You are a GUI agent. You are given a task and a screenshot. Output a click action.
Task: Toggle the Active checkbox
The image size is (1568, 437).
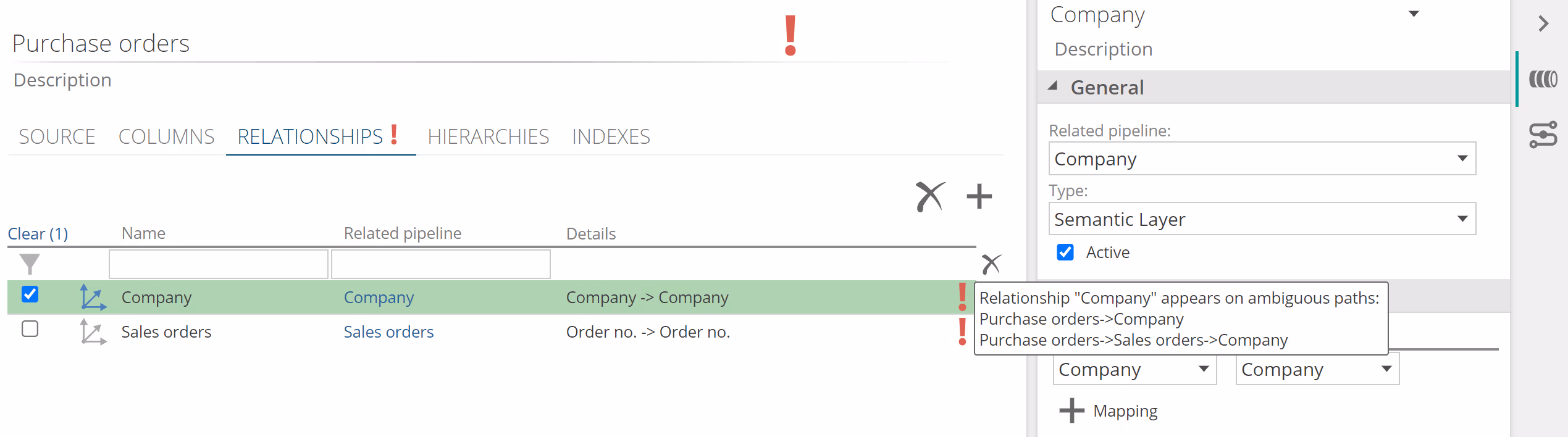point(1065,252)
